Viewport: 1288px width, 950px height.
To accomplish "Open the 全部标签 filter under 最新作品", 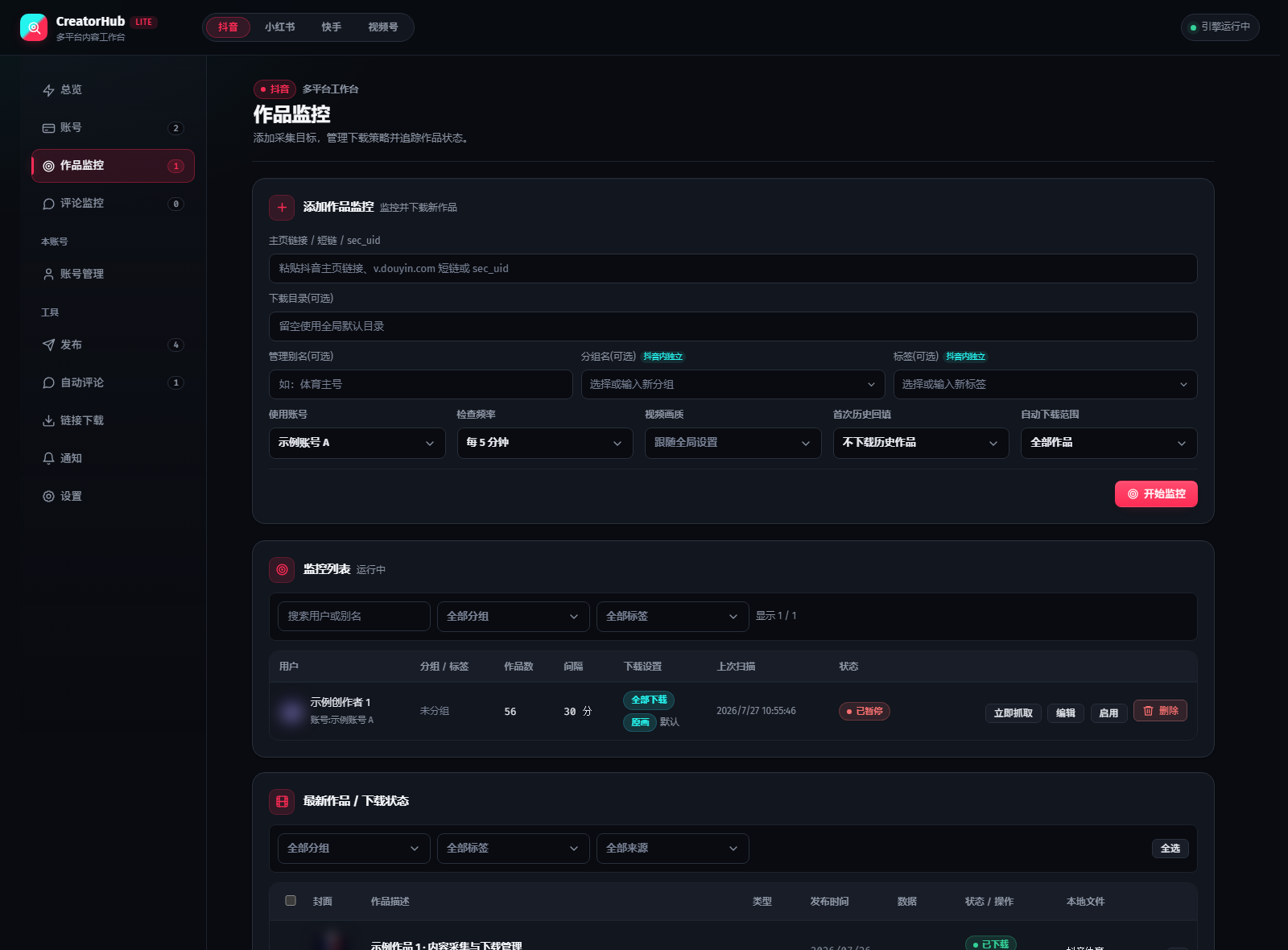I will [x=514, y=849].
